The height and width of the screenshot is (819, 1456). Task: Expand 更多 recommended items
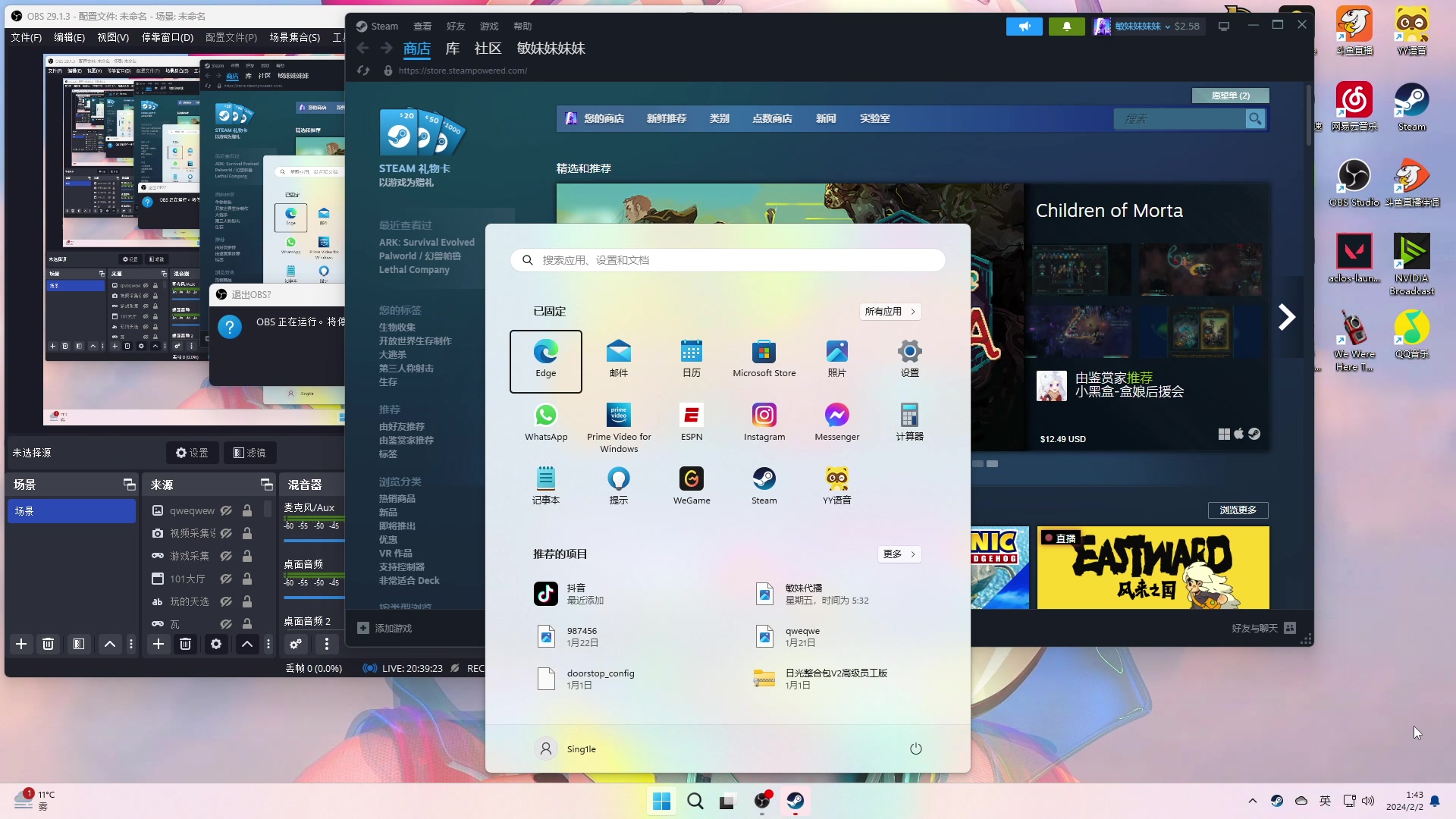[899, 554]
